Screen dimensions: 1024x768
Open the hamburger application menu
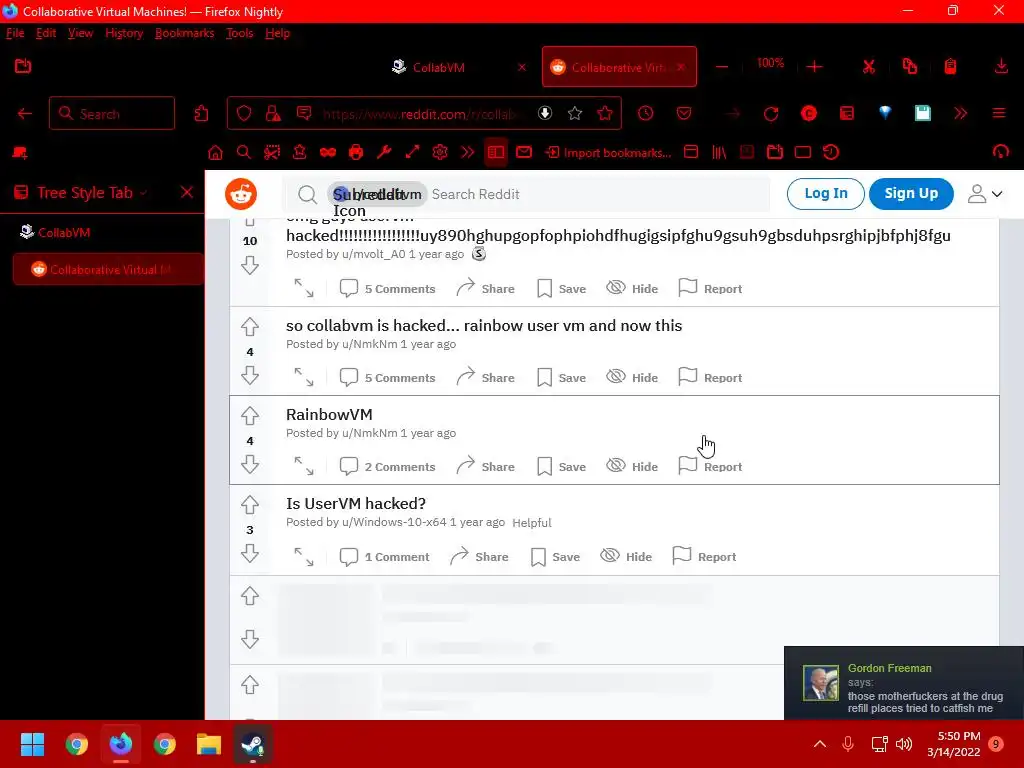point(999,114)
